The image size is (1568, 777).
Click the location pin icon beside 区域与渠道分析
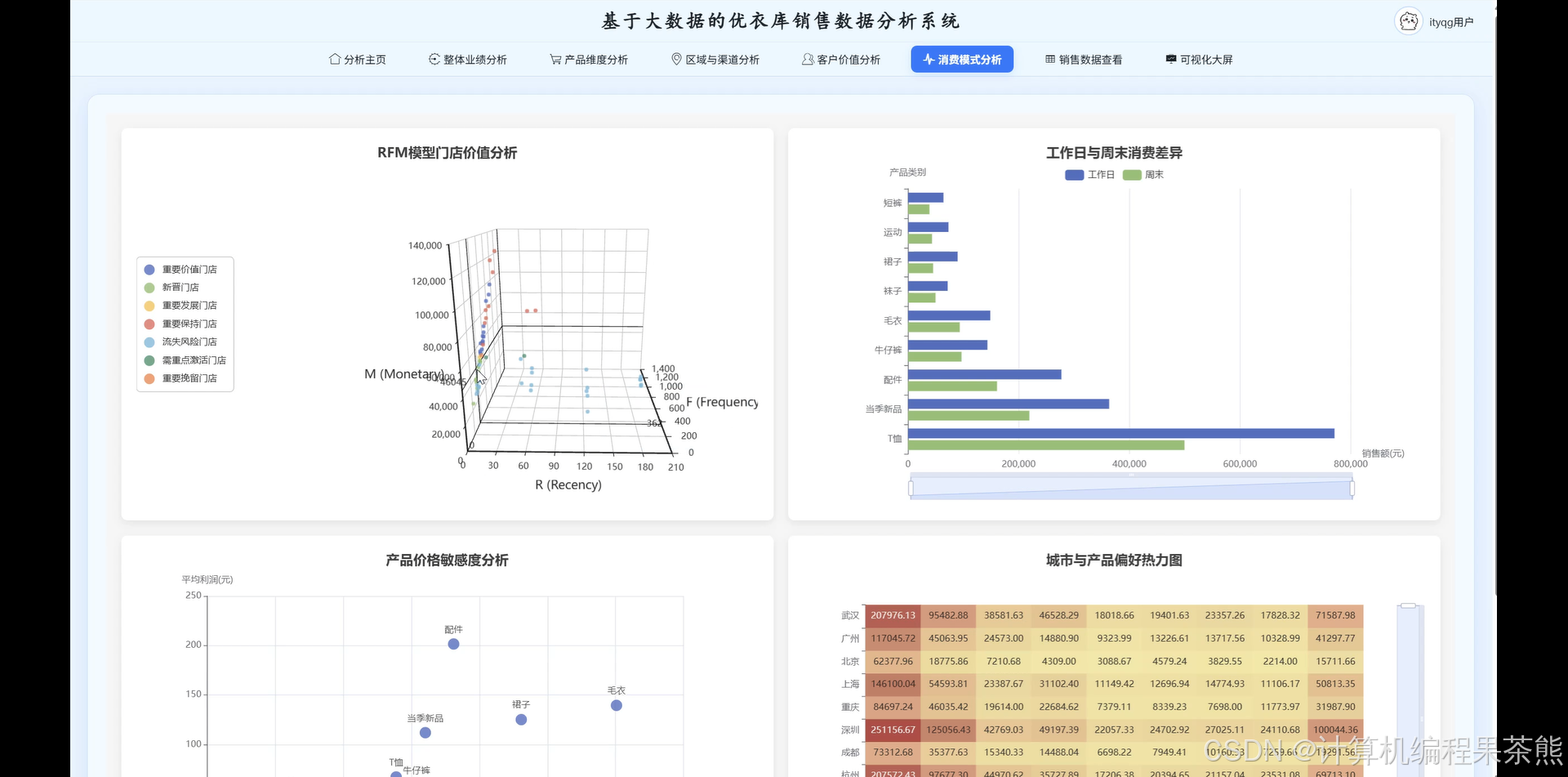(x=676, y=59)
